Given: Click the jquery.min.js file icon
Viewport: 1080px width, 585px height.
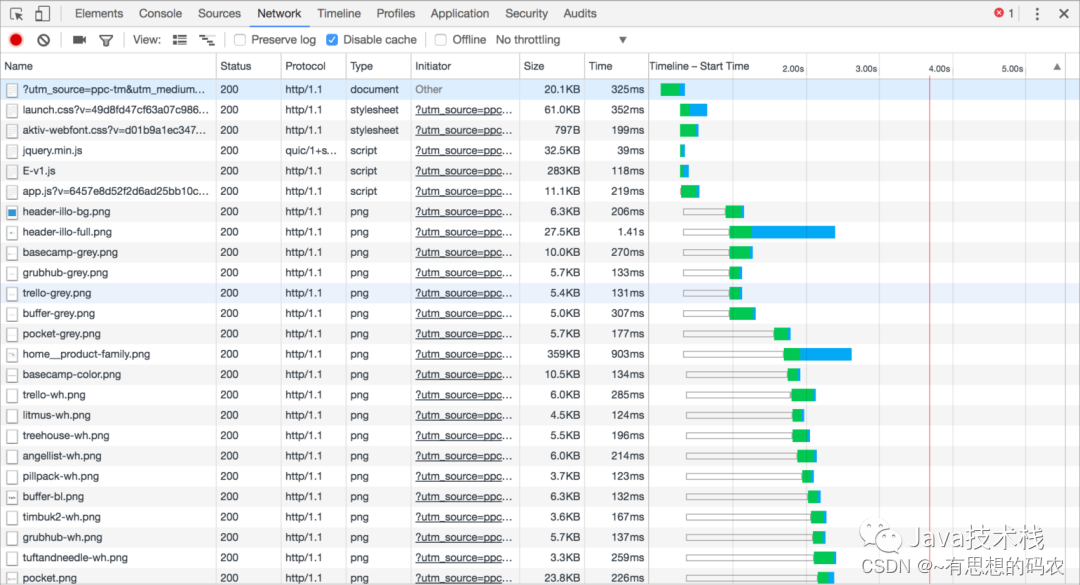Looking at the screenshot, I should (x=12, y=151).
